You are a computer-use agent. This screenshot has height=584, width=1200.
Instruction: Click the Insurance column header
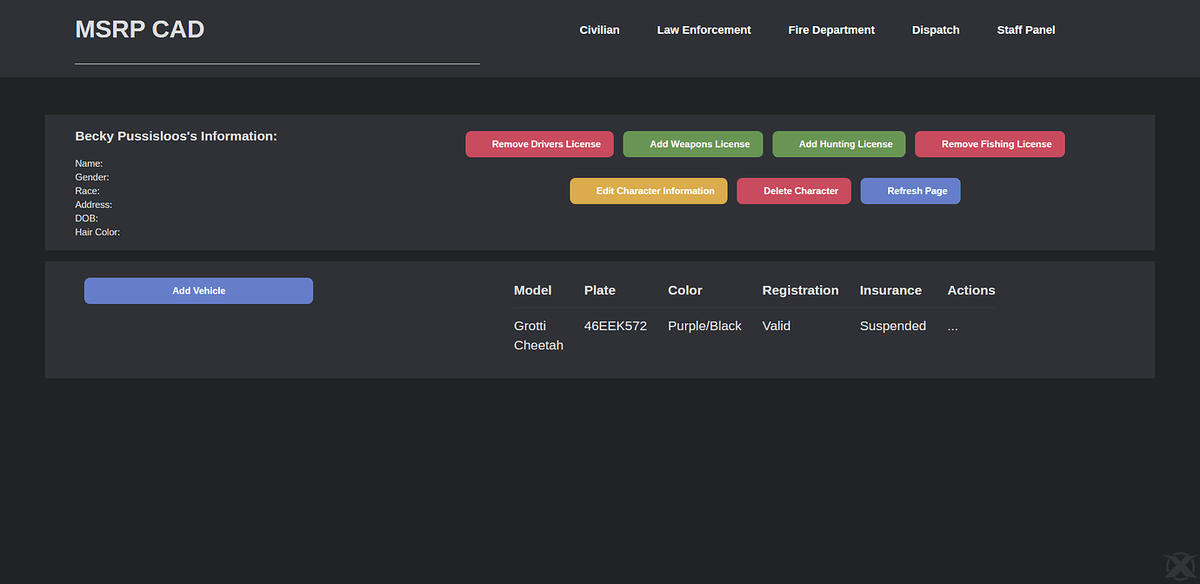pyautogui.click(x=891, y=290)
